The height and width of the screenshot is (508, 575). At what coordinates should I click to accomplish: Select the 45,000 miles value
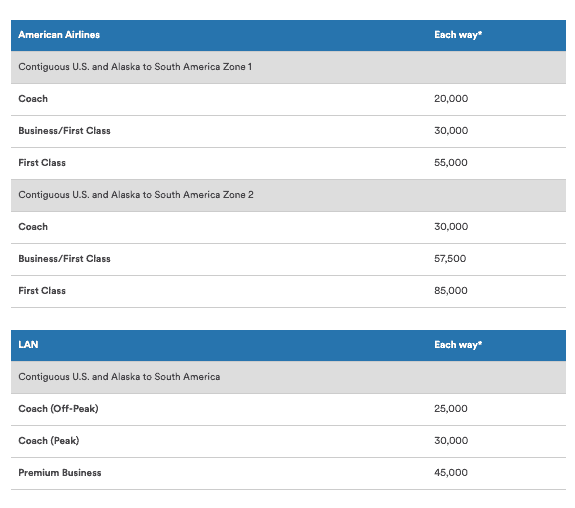pyautogui.click(x=451, y=473)
